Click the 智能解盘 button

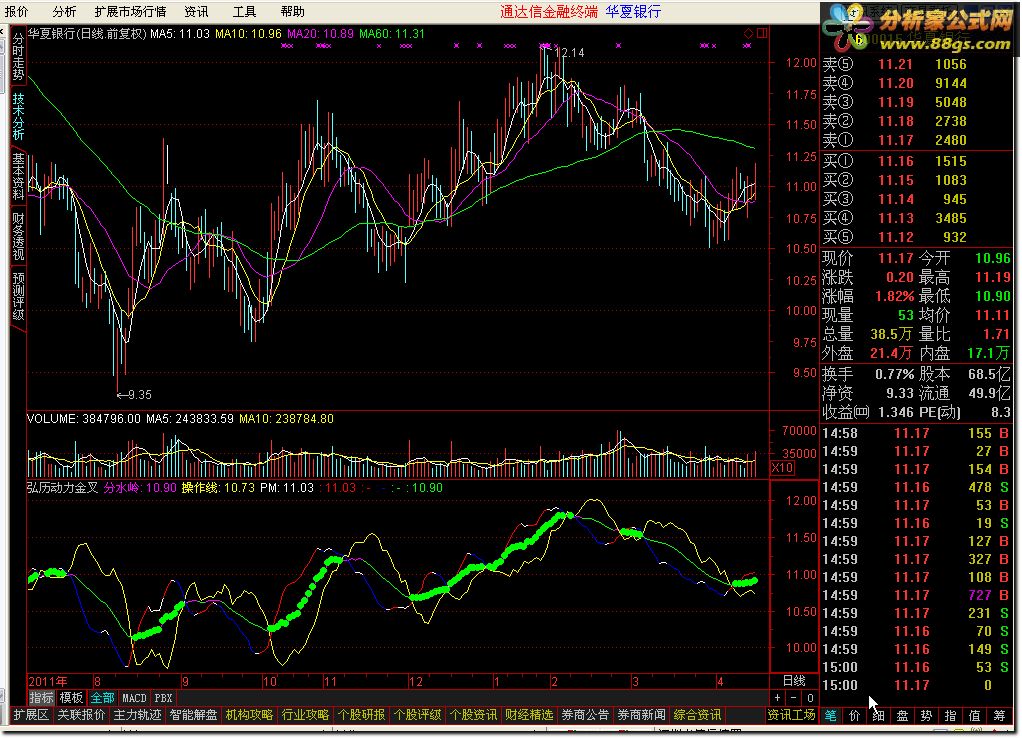(193, 715)
